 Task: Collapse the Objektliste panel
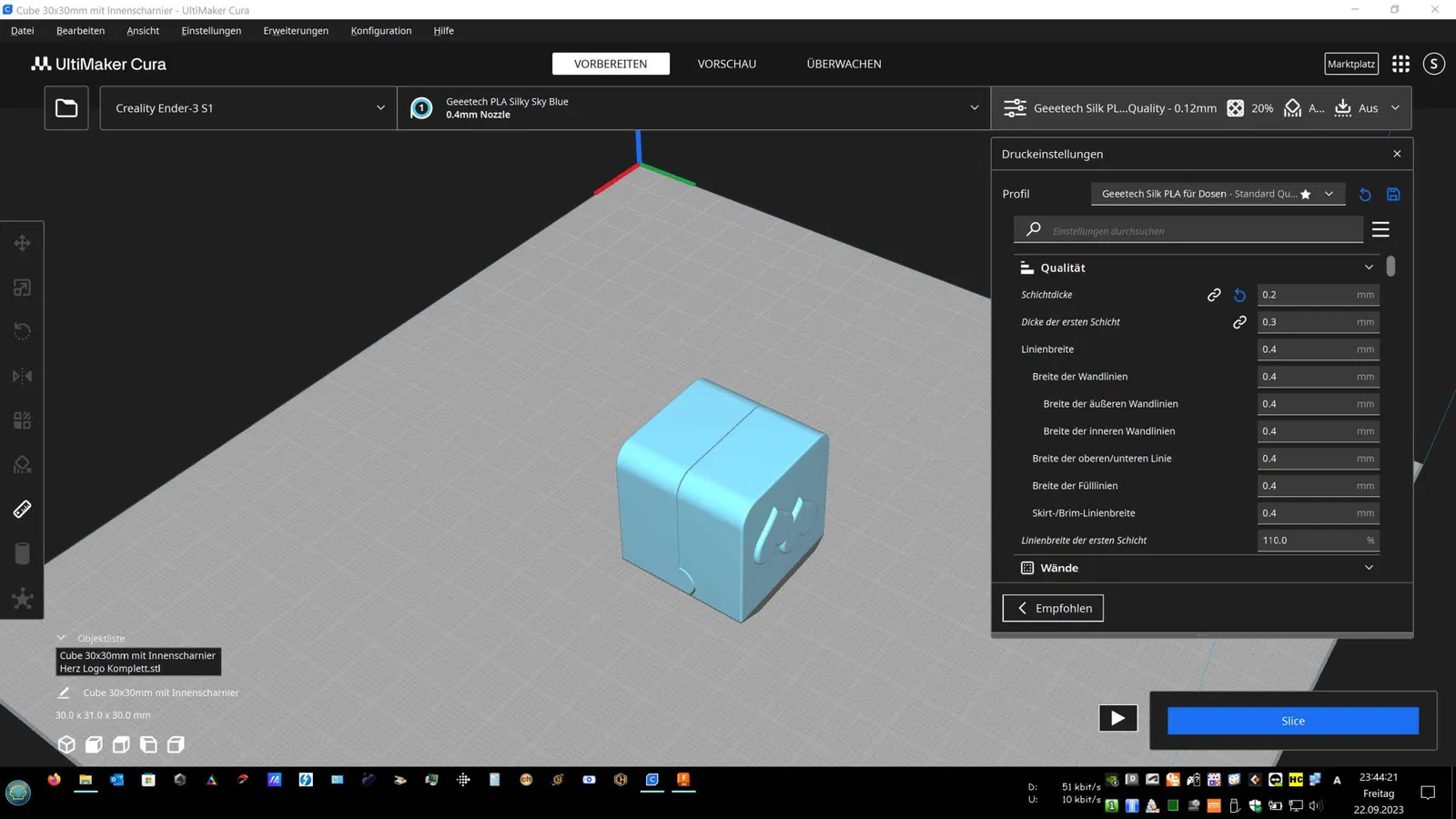click(61, 638)
